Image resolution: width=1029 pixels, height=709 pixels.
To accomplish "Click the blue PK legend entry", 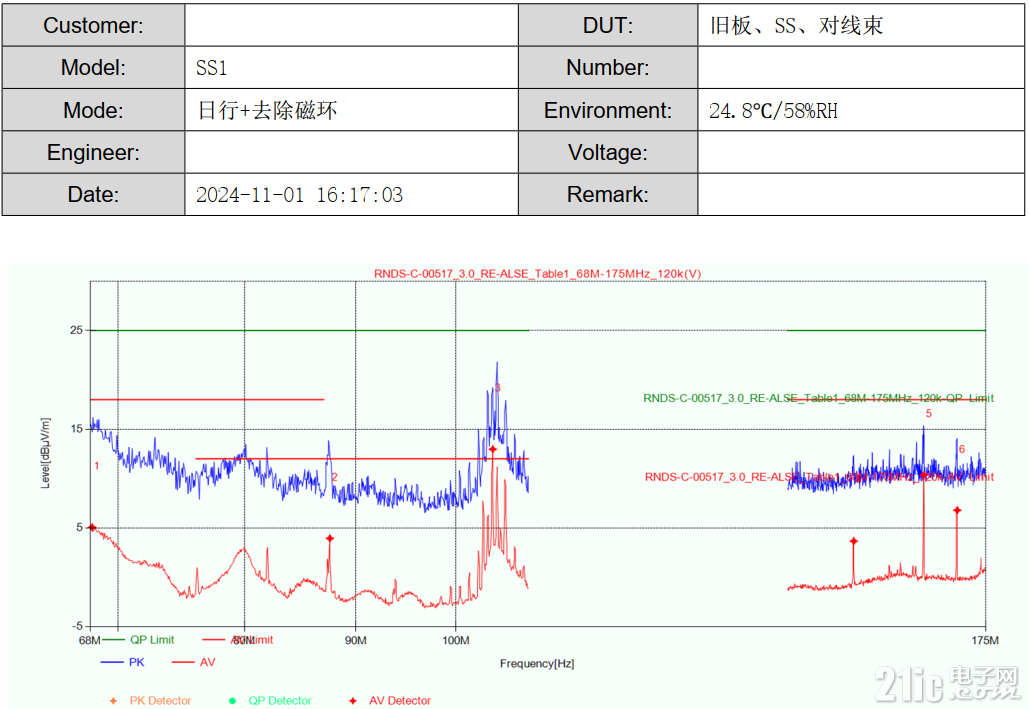I will [123, 662].
